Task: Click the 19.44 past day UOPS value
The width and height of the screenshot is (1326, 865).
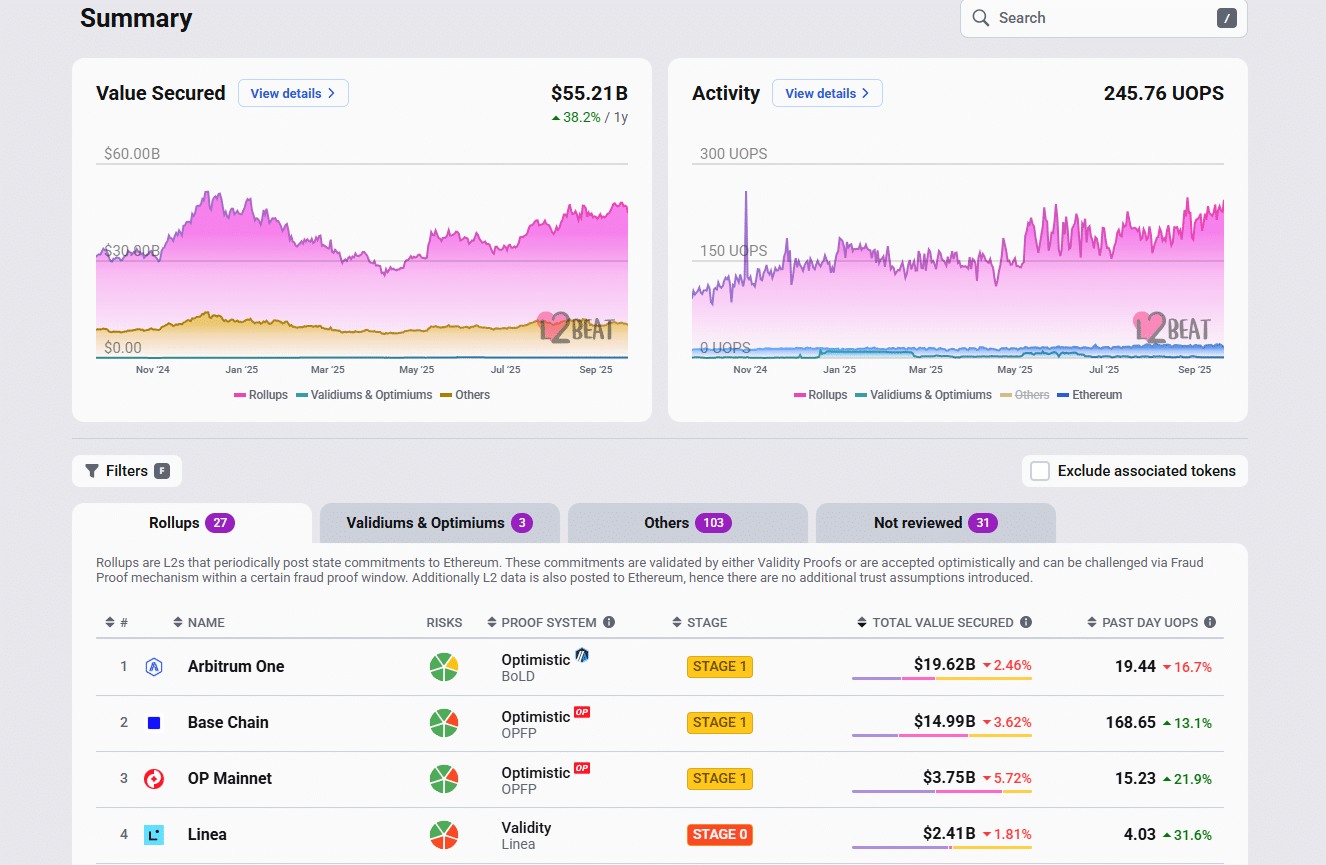Action: coord(1136,667)
